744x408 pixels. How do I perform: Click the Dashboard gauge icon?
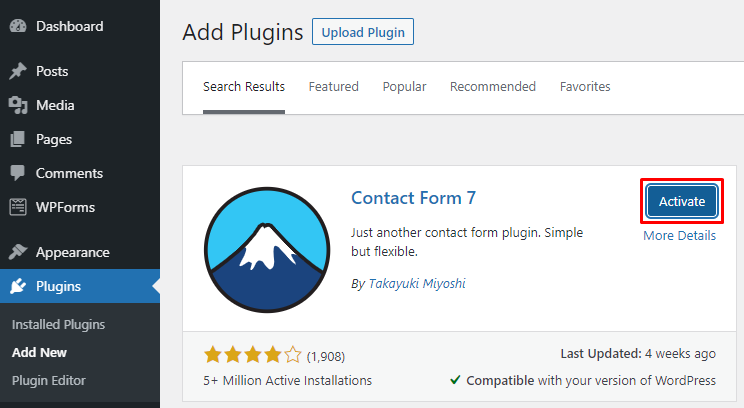(x=18, y=26)
